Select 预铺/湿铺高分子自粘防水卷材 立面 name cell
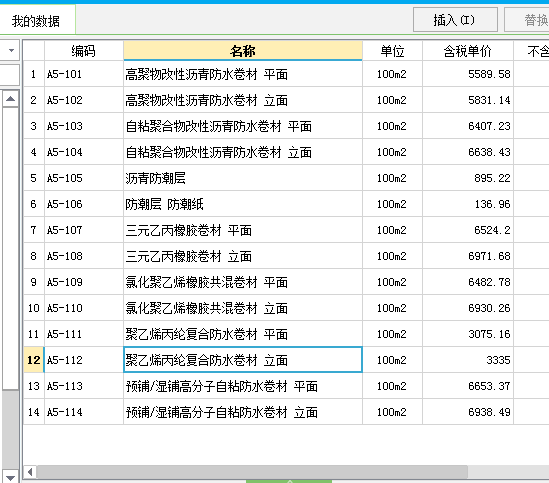This screenshot has height=483, width=549. [x=243, y=412]
